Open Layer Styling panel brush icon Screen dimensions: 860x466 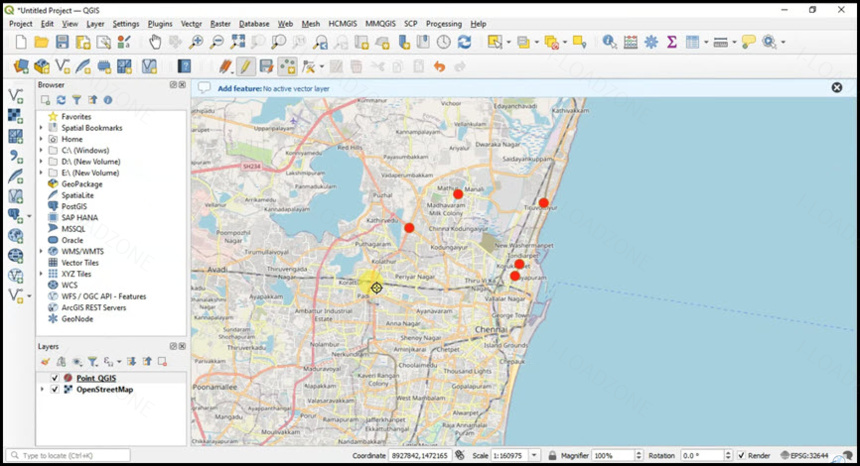tap(45, 362)
